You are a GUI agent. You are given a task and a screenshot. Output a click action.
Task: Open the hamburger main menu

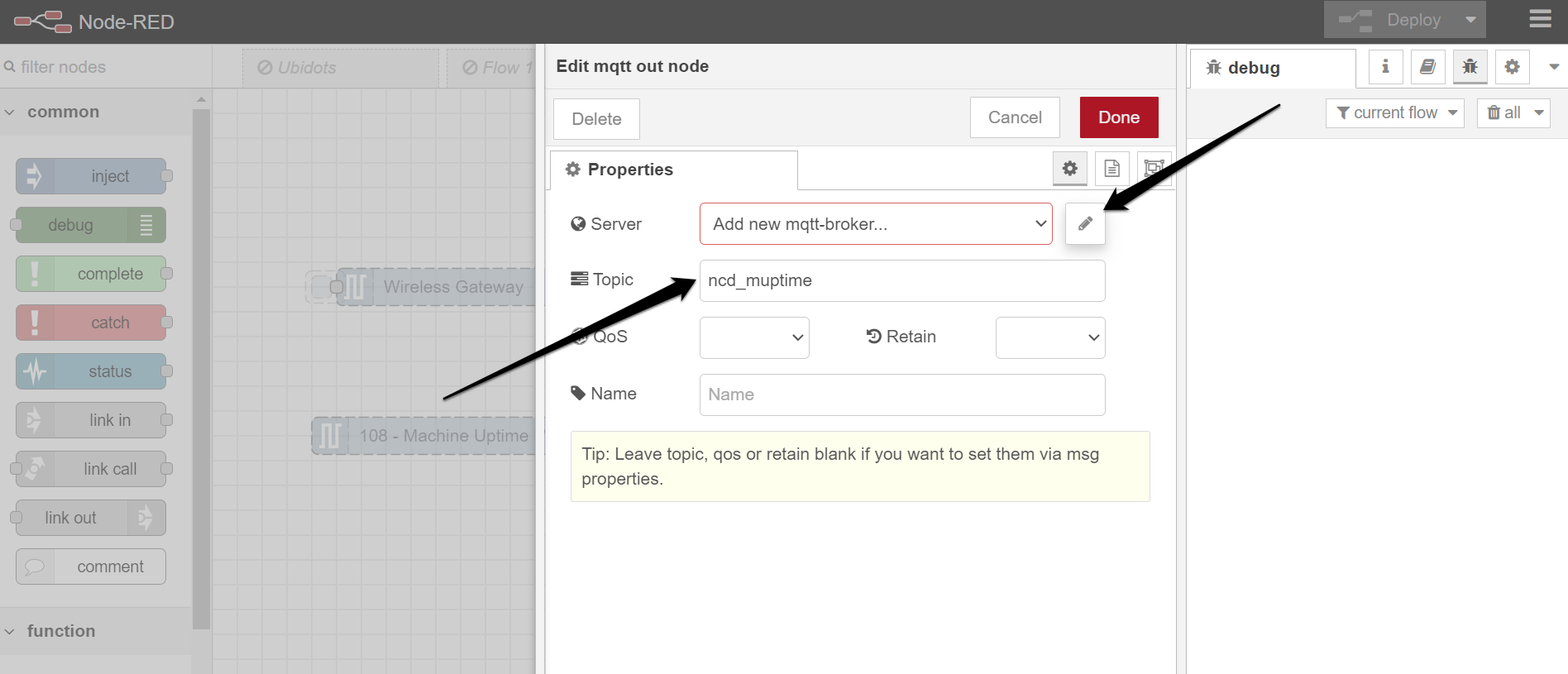(1540, 19)
